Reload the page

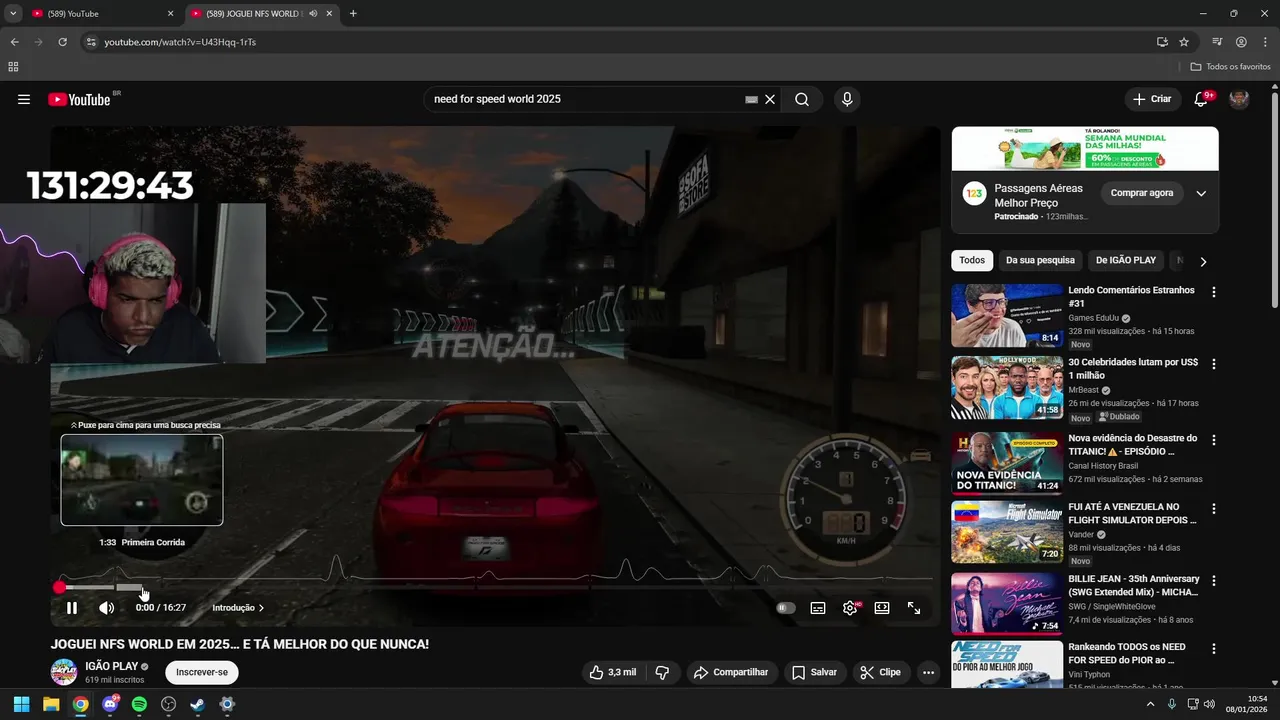pos(62,42)
